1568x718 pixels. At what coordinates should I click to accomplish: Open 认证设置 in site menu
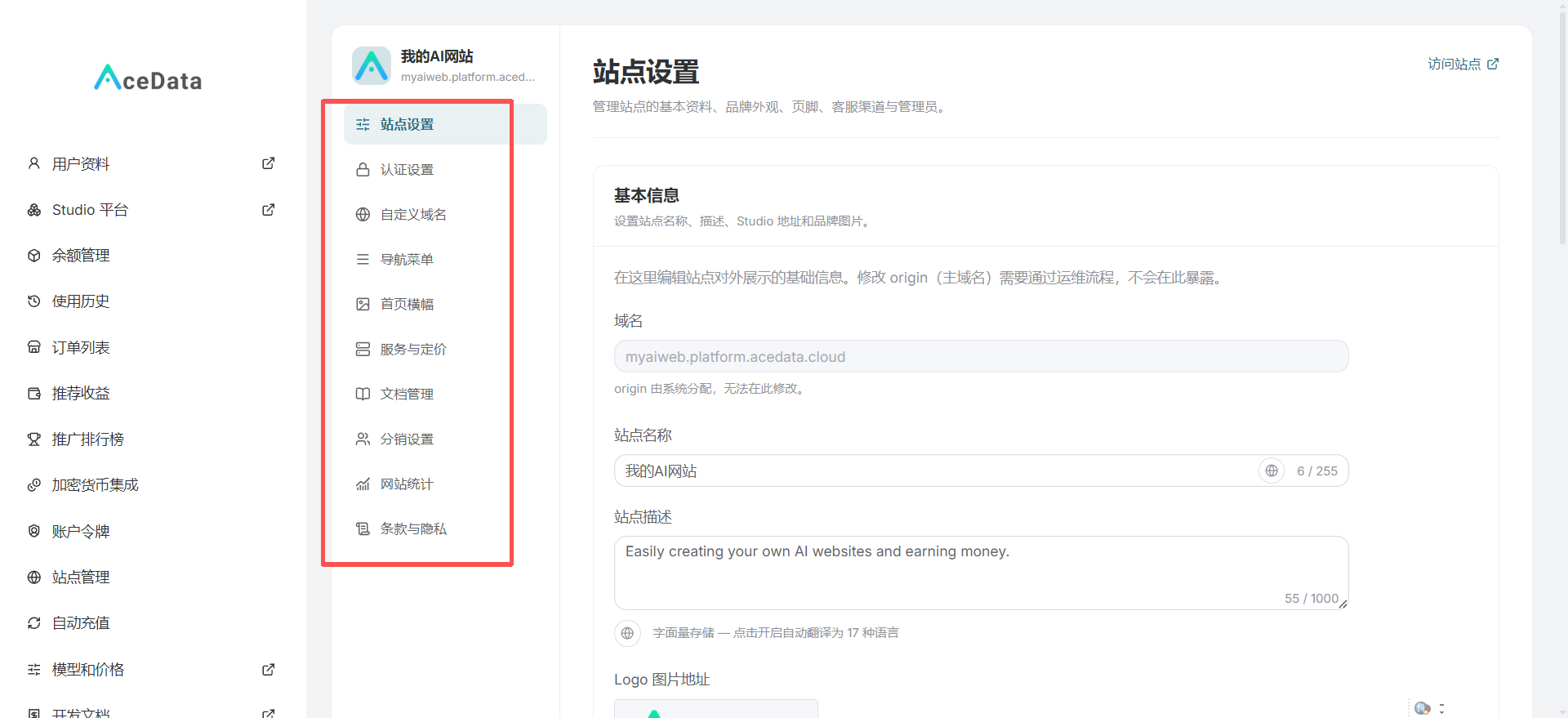(445, 169)
